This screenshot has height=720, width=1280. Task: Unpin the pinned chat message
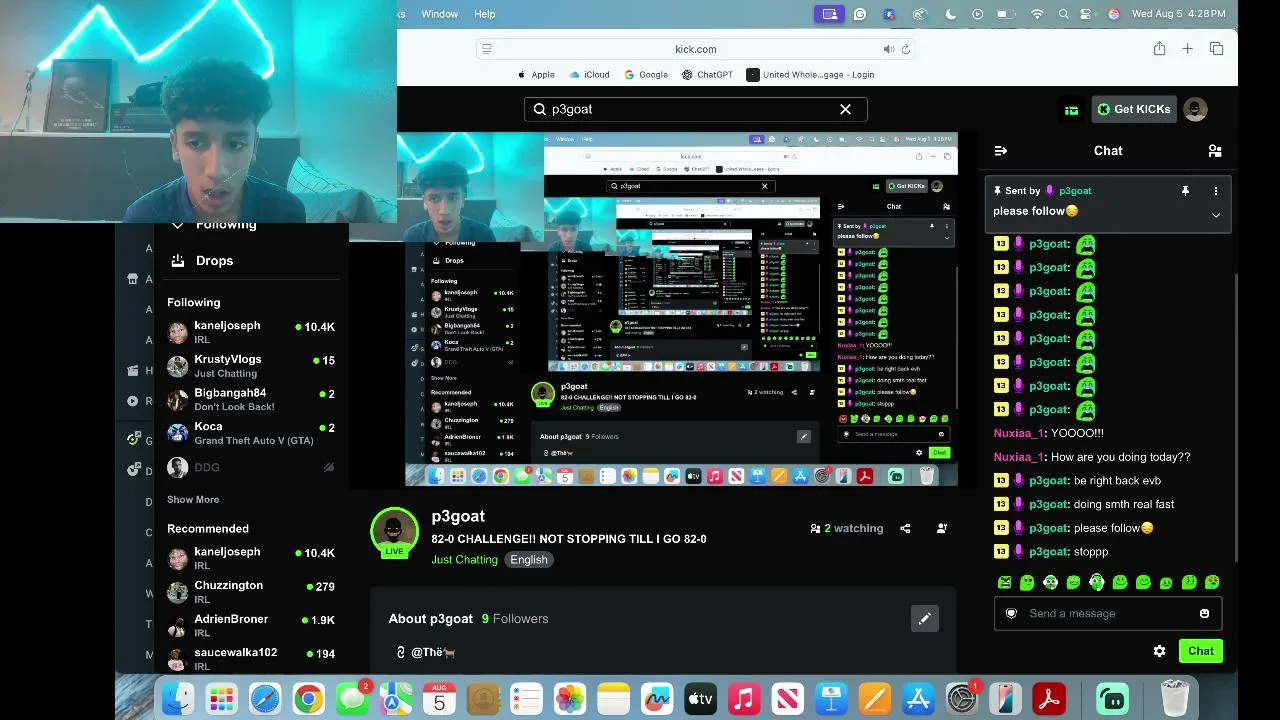[x=1185, y=191]
